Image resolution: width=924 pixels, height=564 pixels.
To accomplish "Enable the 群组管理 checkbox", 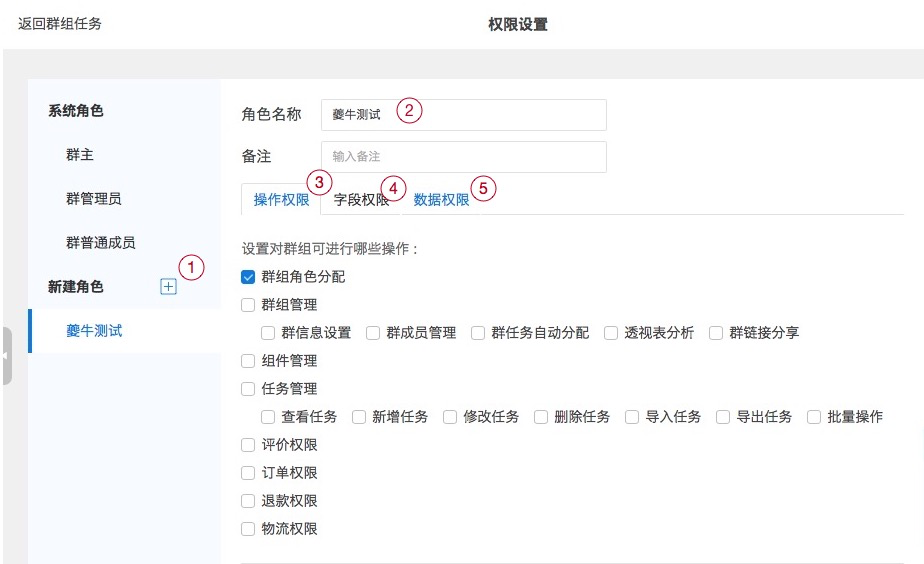I will coord(249,305).
